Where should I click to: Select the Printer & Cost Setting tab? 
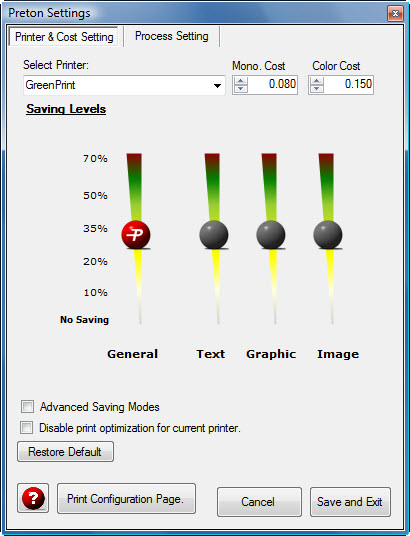click(x=64, y=37)
